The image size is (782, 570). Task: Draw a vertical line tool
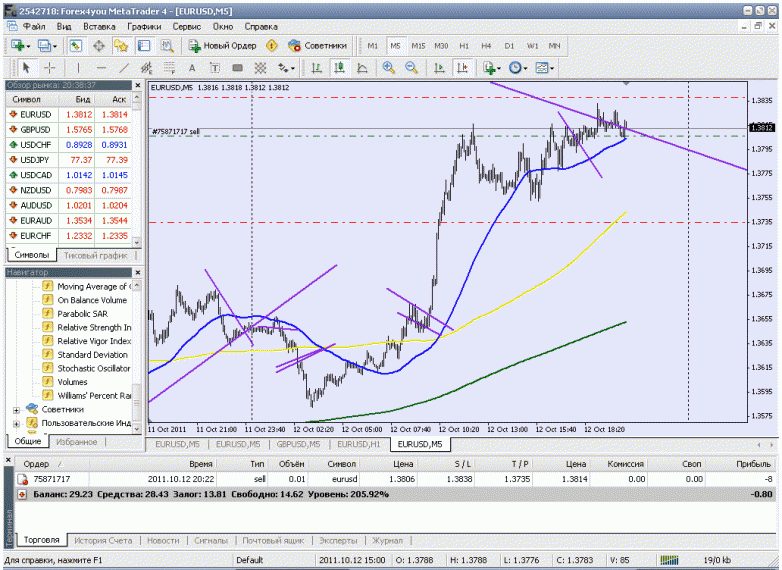coord(77,68)
